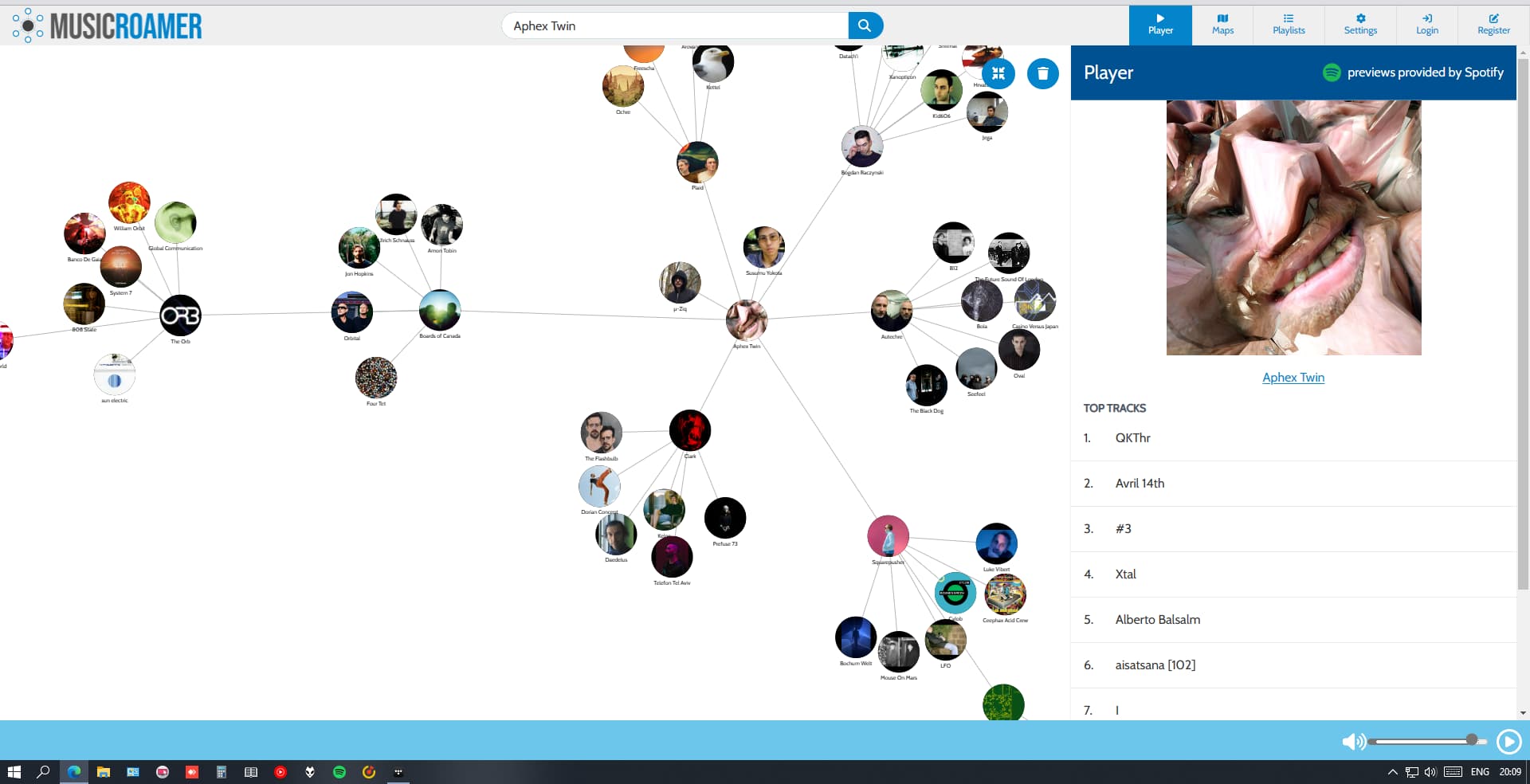Select The Flashbulb node
1530x784 pixels.
click(x=601, y=433)
